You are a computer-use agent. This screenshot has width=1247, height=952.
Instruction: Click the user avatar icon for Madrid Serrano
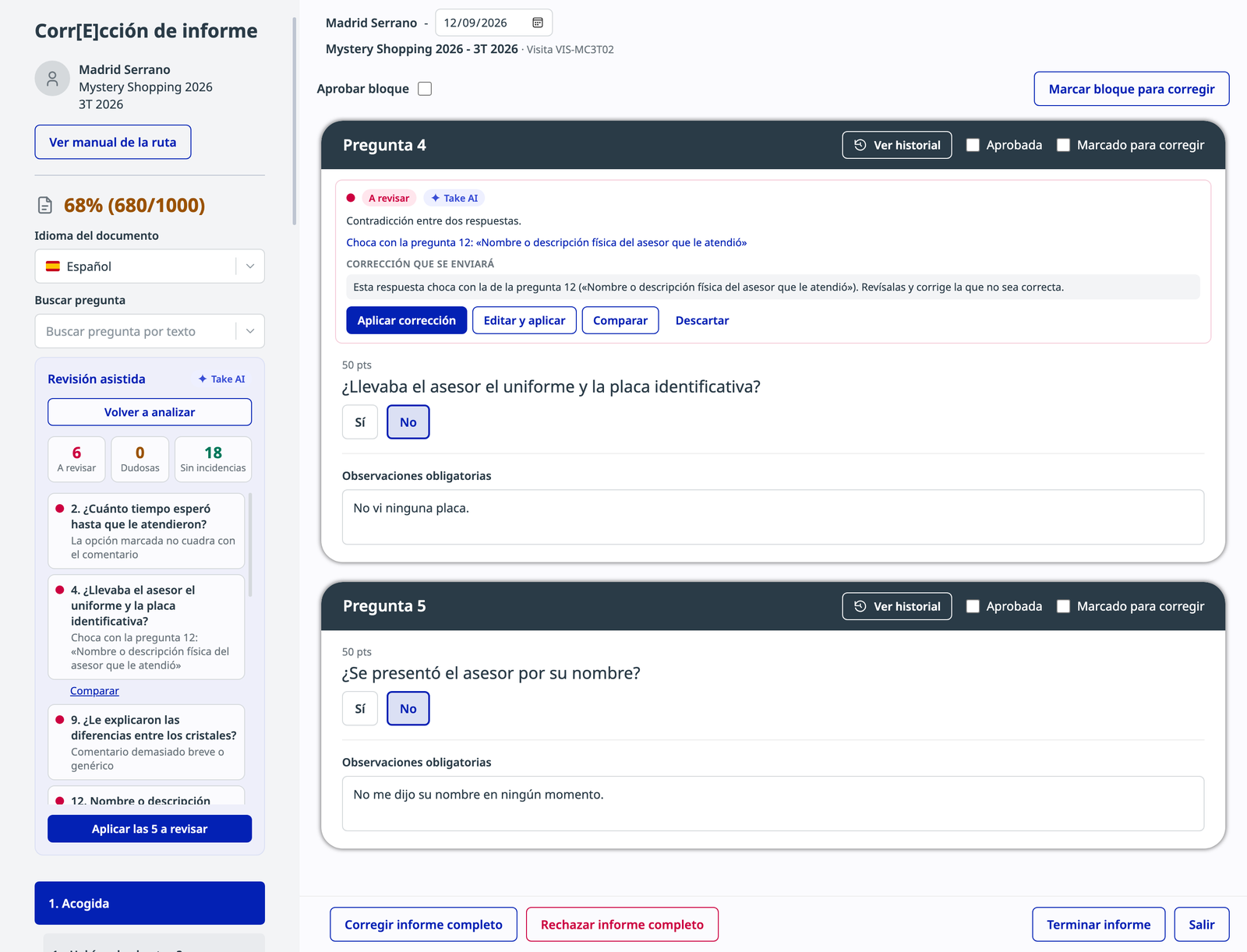(x=52, y=79)
